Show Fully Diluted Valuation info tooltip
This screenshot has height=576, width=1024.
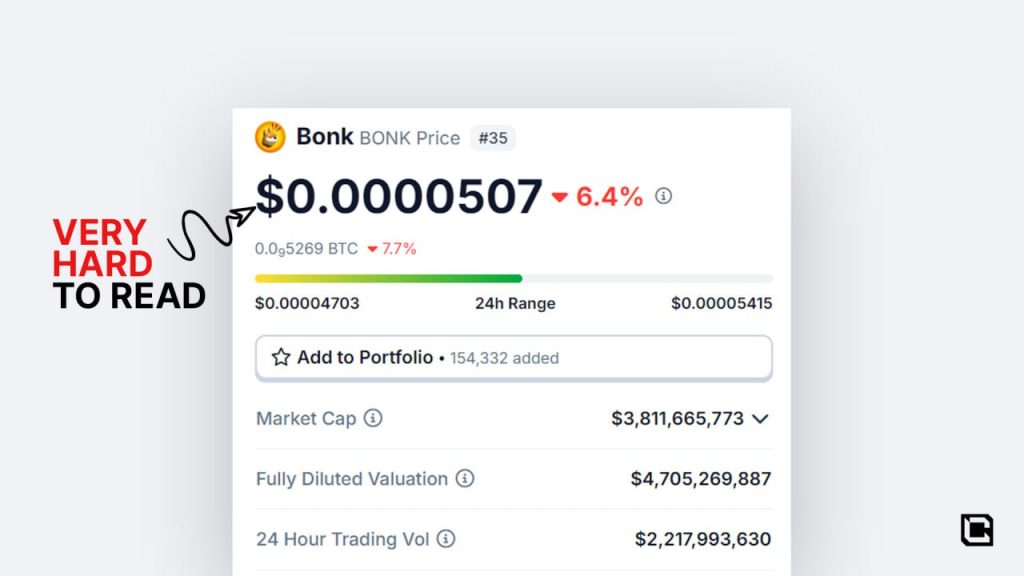(465, 479)
